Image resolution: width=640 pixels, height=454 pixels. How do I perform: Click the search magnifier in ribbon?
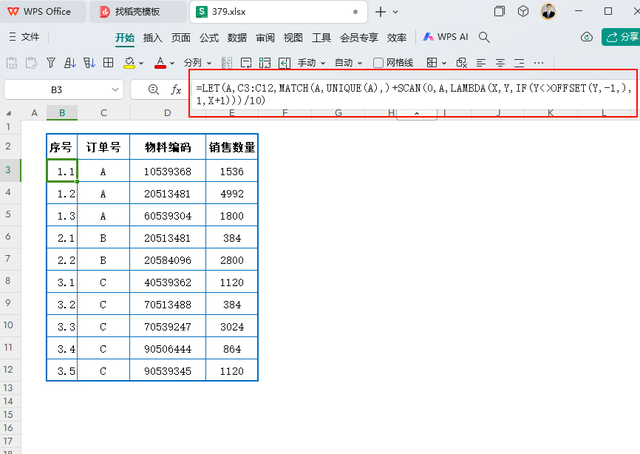pos(484,37)
